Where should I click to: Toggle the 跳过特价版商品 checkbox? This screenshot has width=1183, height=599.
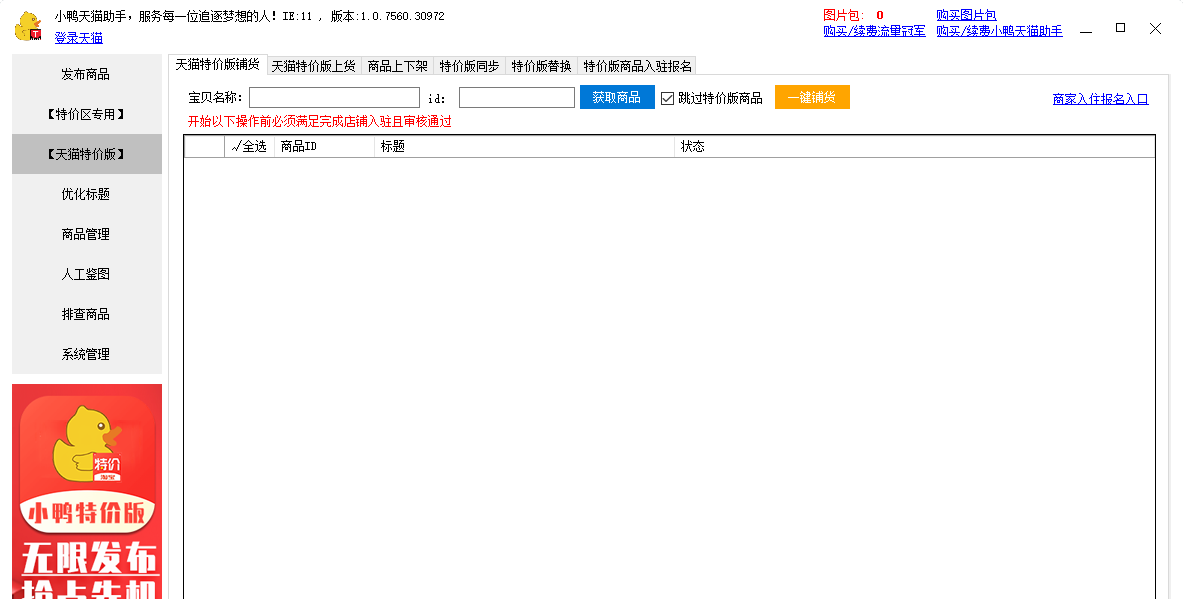[x=668, y=98]
